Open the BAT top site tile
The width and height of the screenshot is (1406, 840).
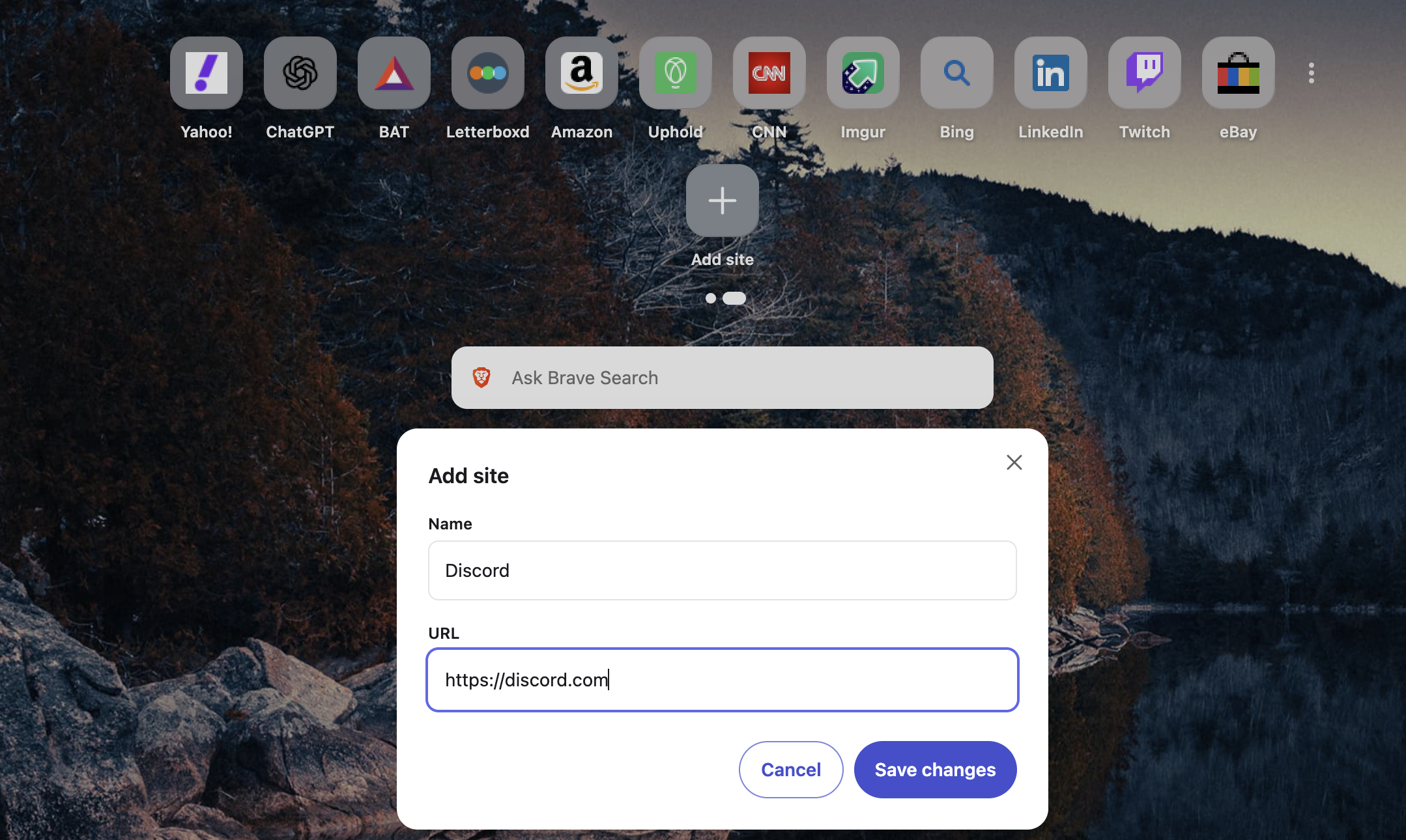(x=394, y=73)
